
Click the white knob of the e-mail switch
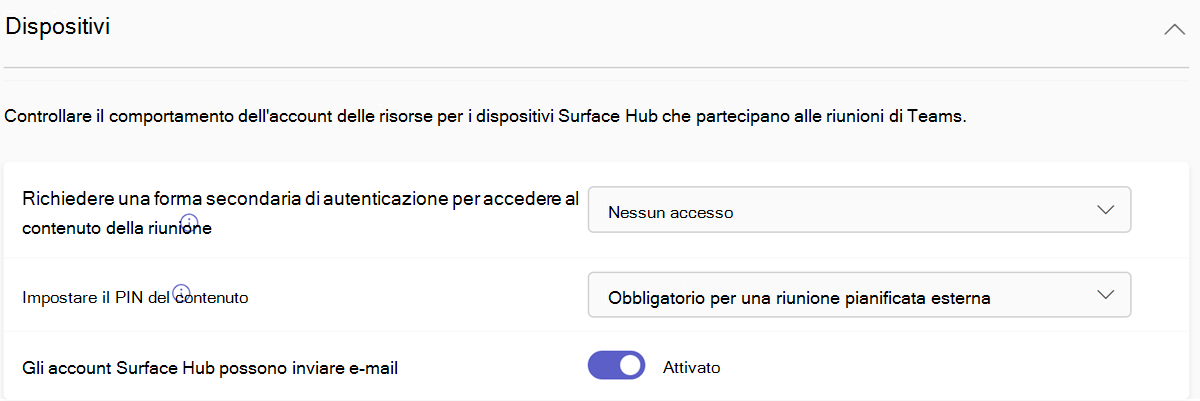point(629,367)
